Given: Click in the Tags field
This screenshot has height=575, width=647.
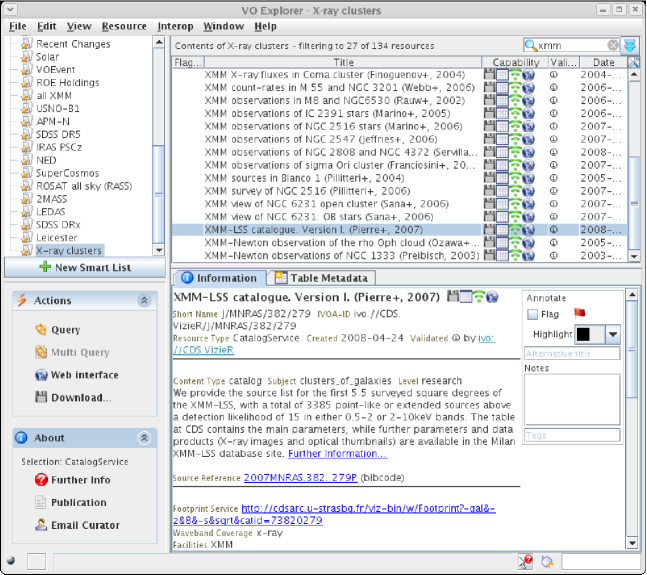Looking at the screenshot, I should point(572,435).
